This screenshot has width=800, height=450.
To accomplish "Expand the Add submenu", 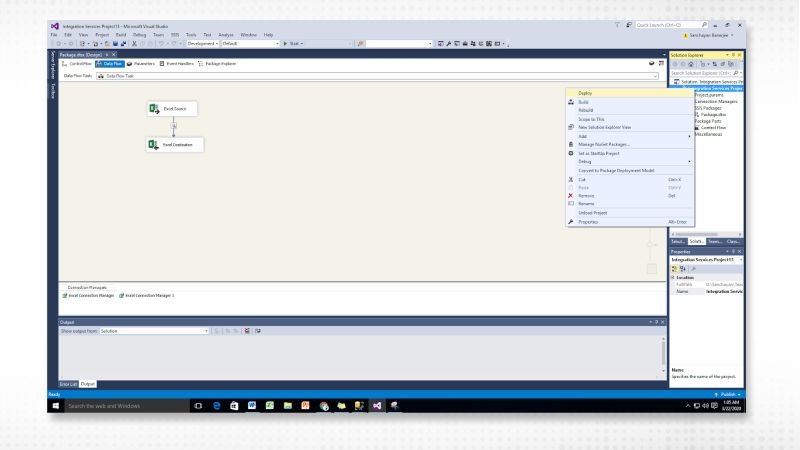I will (630, 136).
